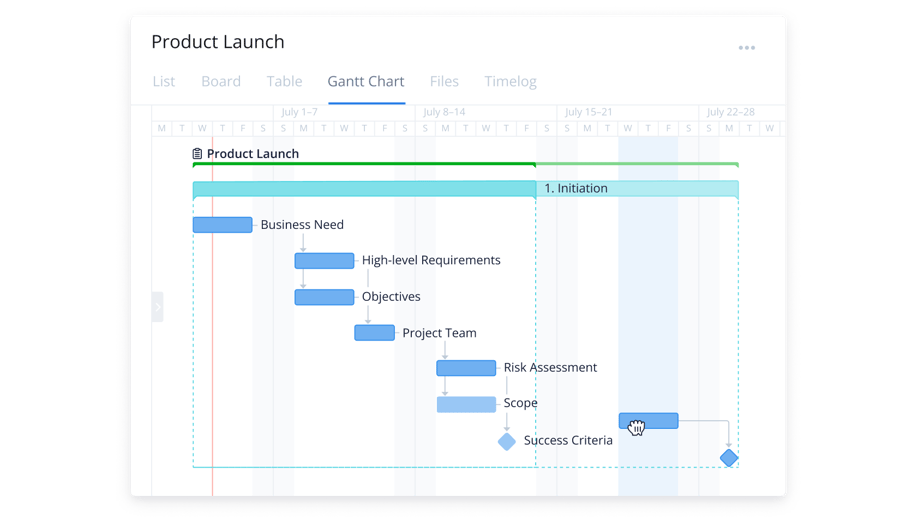Select the Project Team task bar
This screenshot has width=900, height=521.
click(374, 333)
